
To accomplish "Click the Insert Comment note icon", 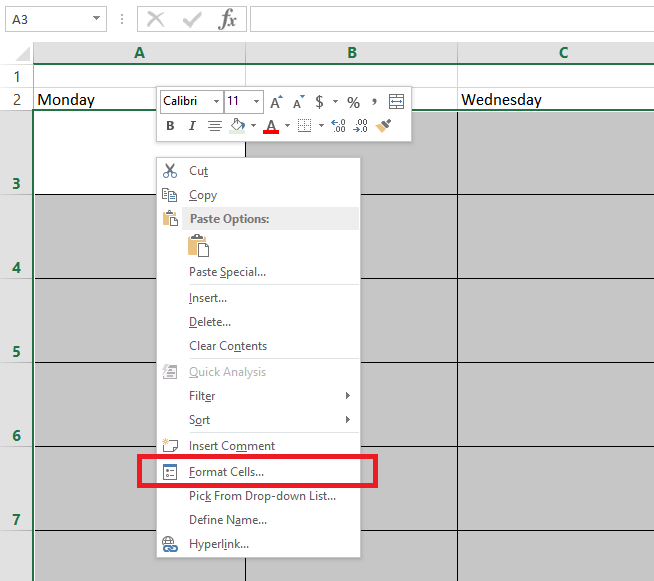I will tap(170, 445).
